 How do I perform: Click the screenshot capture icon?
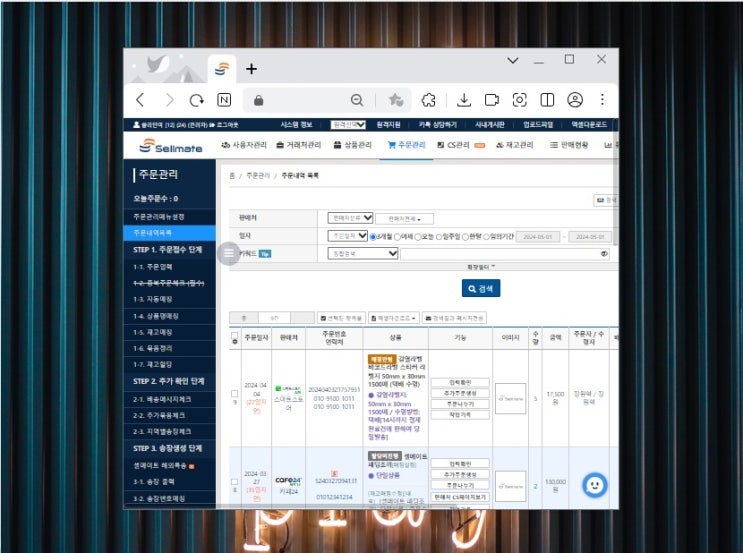pos(519,100)
